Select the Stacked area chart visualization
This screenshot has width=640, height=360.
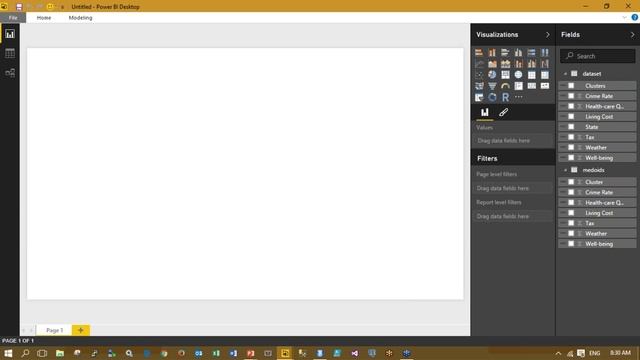(505, 64)
